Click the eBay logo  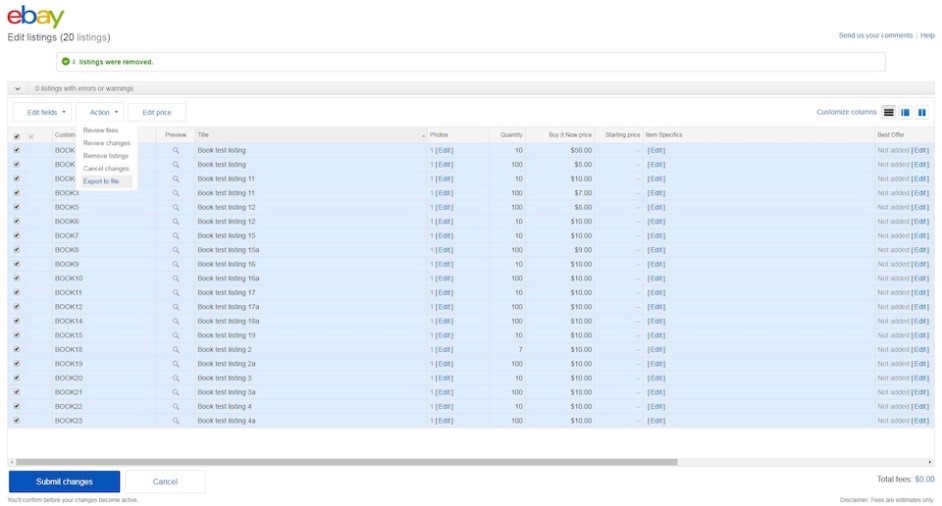35,17
